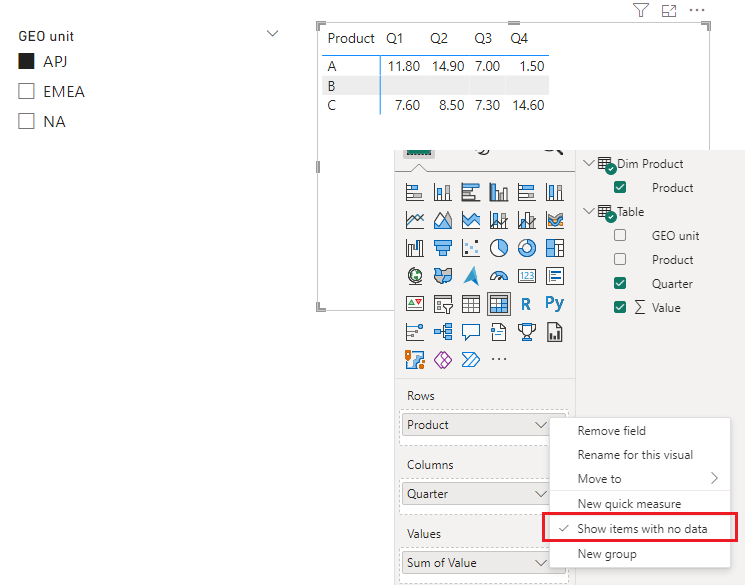Choose the area chart visual
Viewport: 750px width, 585px height.
(x=442, y=220)
